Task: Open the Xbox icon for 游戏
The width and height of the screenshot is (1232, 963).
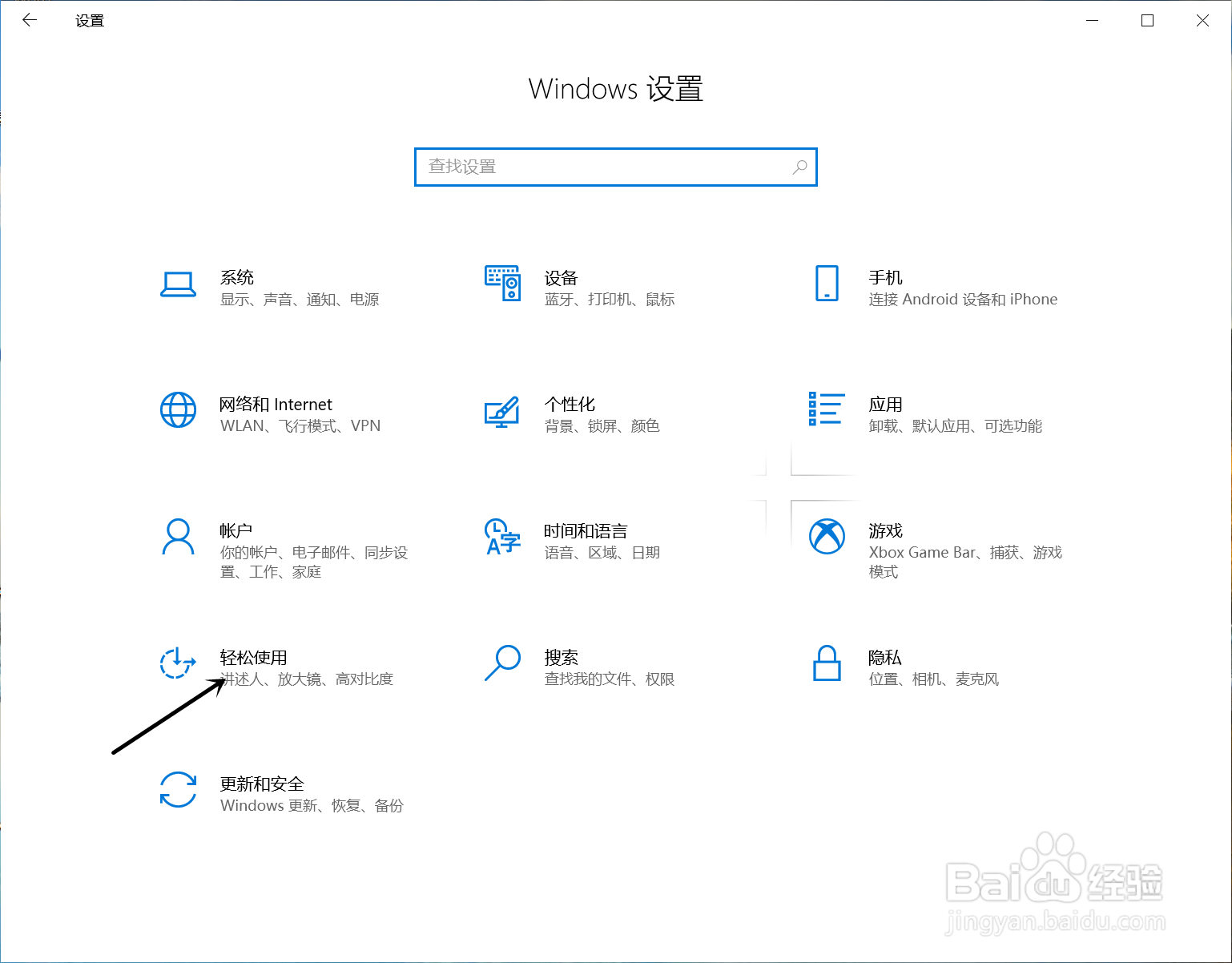Action: tap(827, 537)
